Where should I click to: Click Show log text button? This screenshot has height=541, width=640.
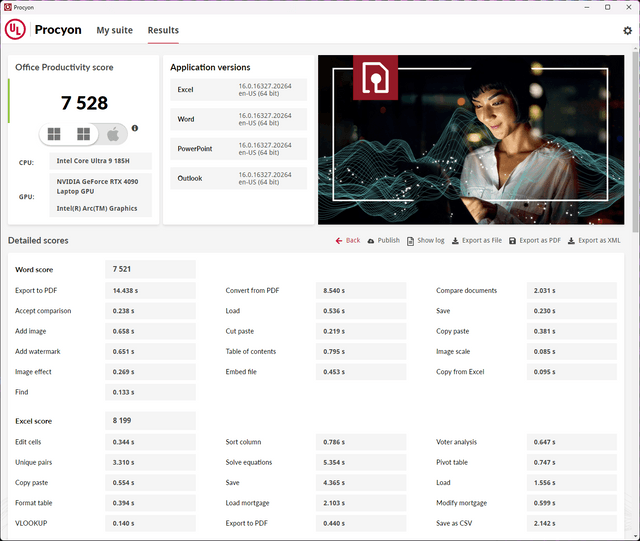tap(431, 240)
